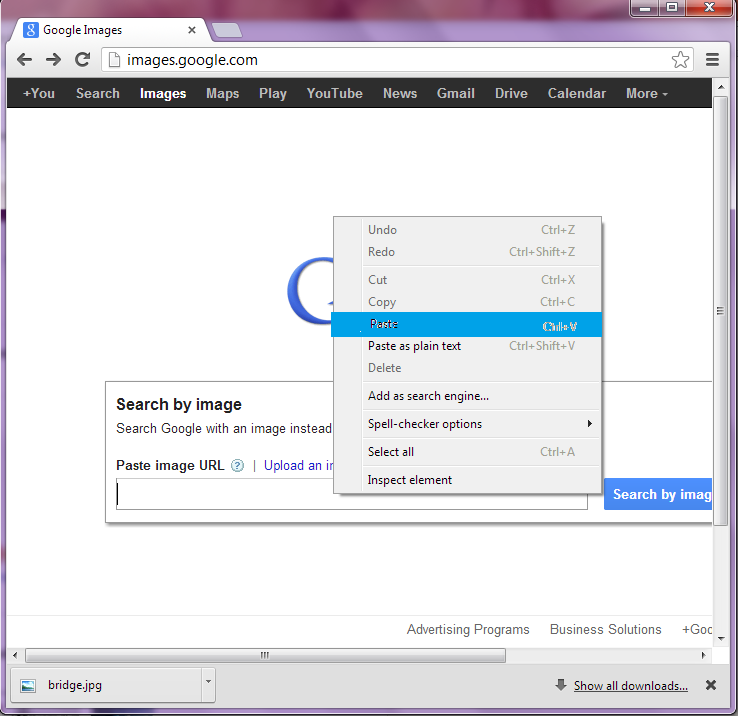
Task: Click the Search by image heading text
Action: tap(179, 404)
